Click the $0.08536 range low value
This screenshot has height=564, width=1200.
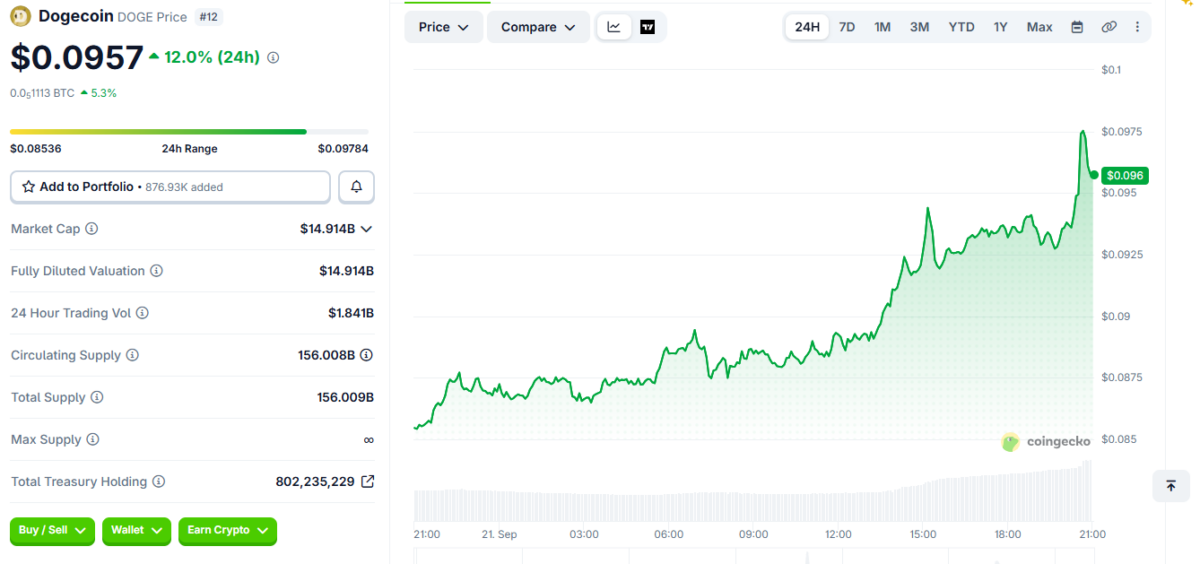click(x=36, y=149)
